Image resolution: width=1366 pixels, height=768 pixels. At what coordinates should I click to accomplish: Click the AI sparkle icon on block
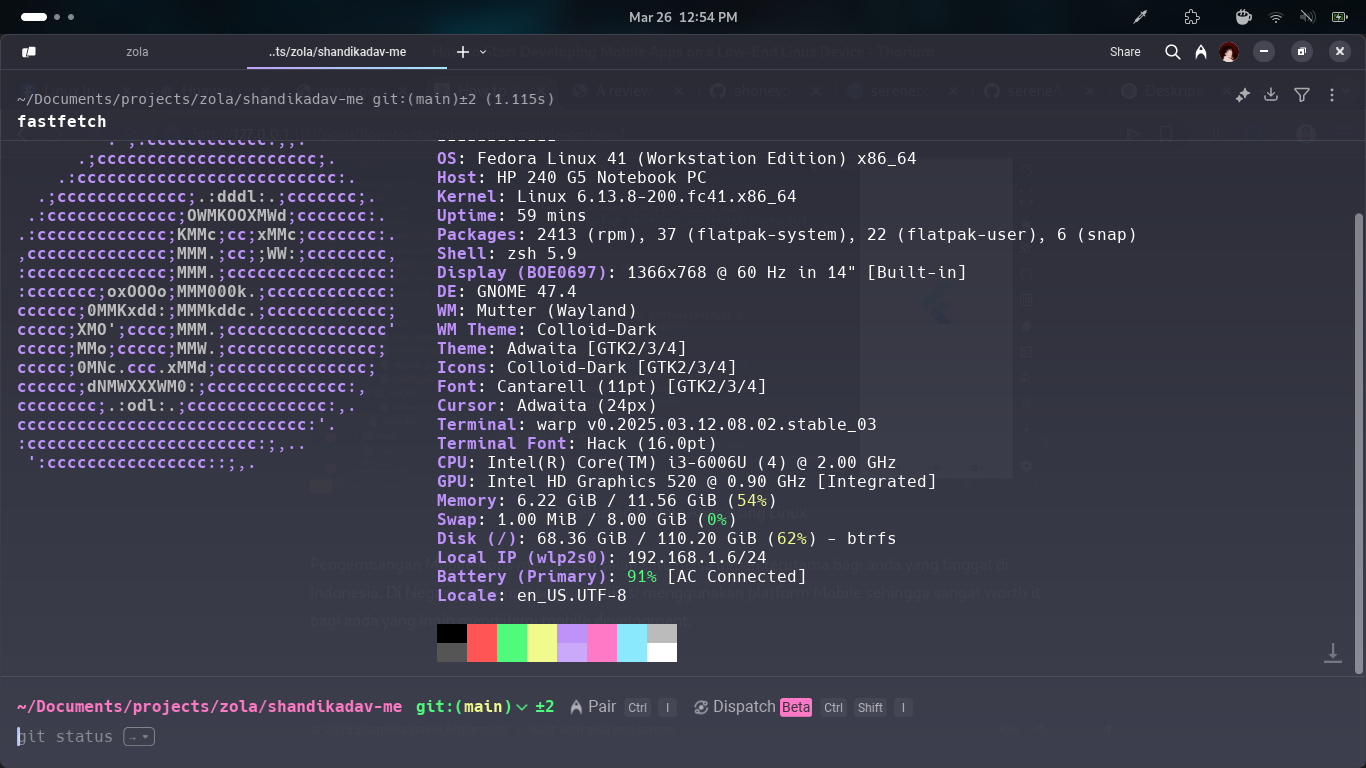click(1243, 95)
